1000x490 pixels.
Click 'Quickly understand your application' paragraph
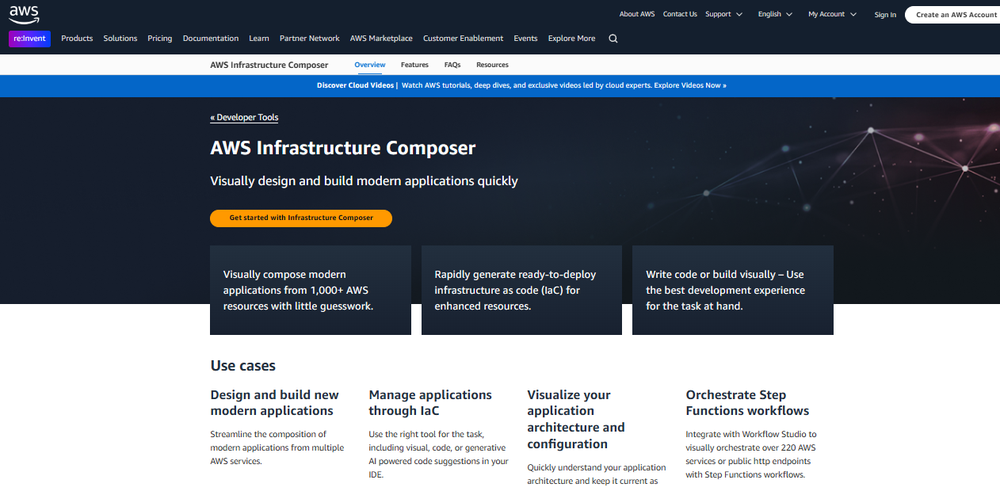(x=596, y=474)
